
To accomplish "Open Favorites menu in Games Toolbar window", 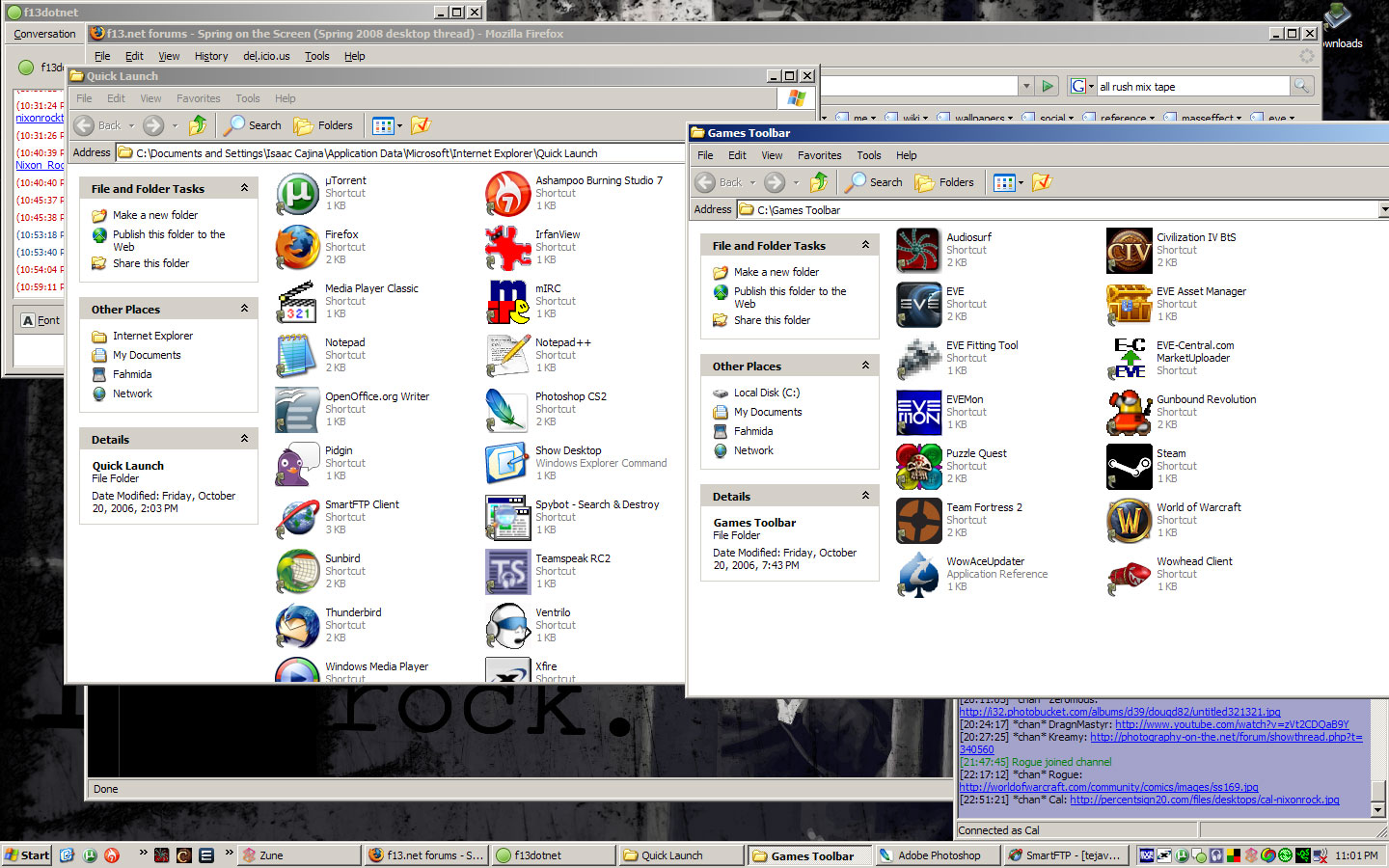I will point(819,155).
